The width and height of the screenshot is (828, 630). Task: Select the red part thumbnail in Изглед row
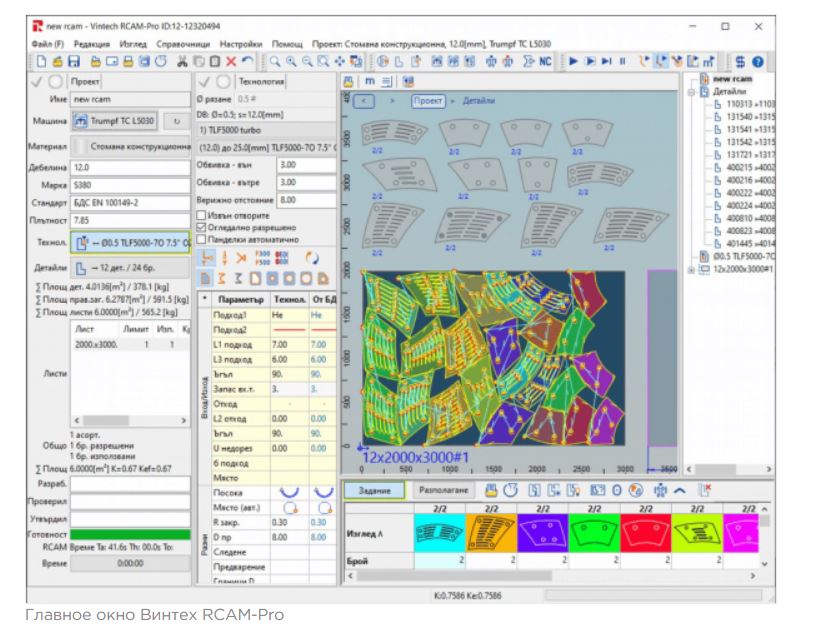coord(646,533)
